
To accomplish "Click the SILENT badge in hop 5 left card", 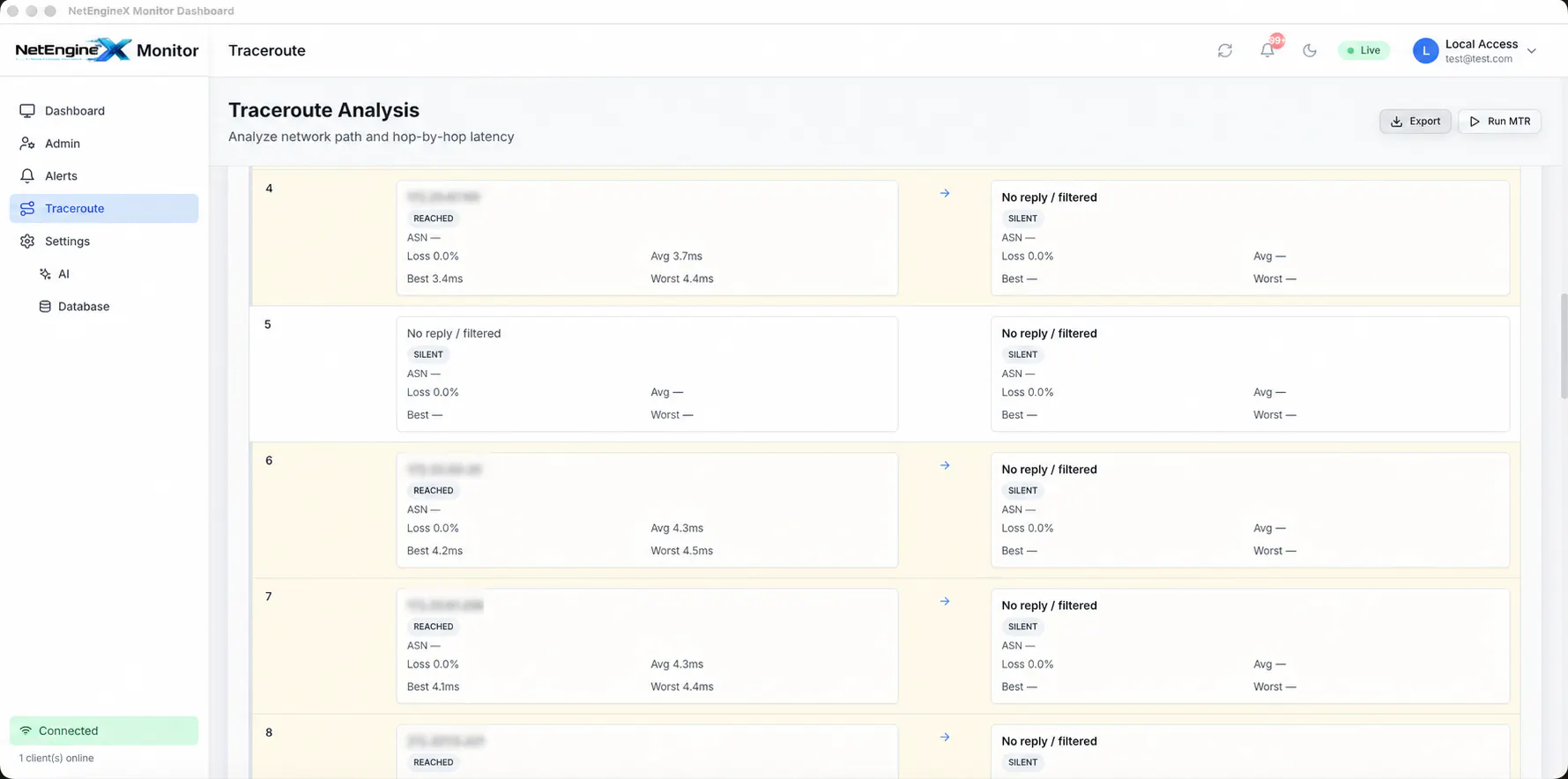I will click(428, 354).
